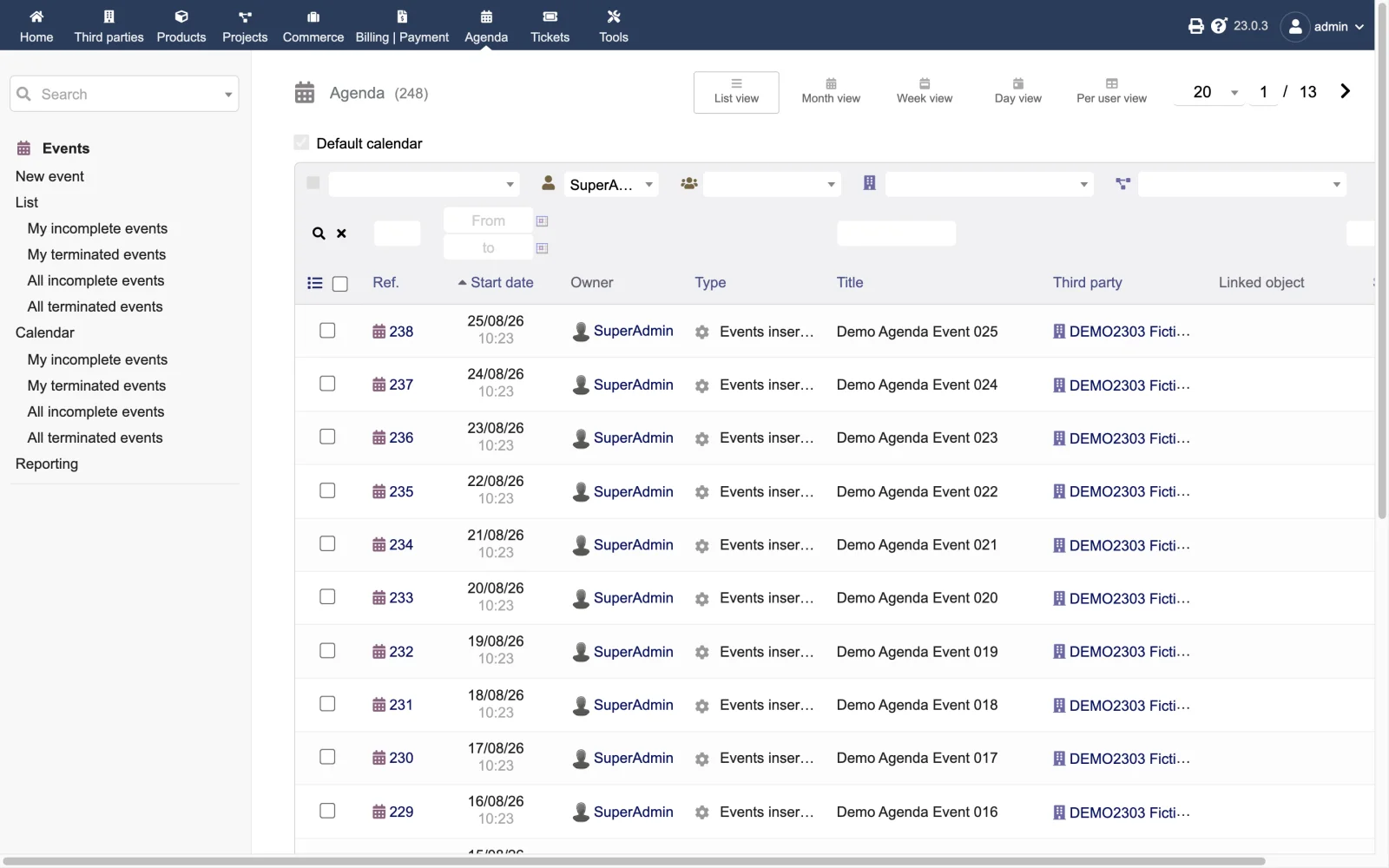The image size is (1389, 868).
Task: Check the box for event 233
Action: (327, 597)
